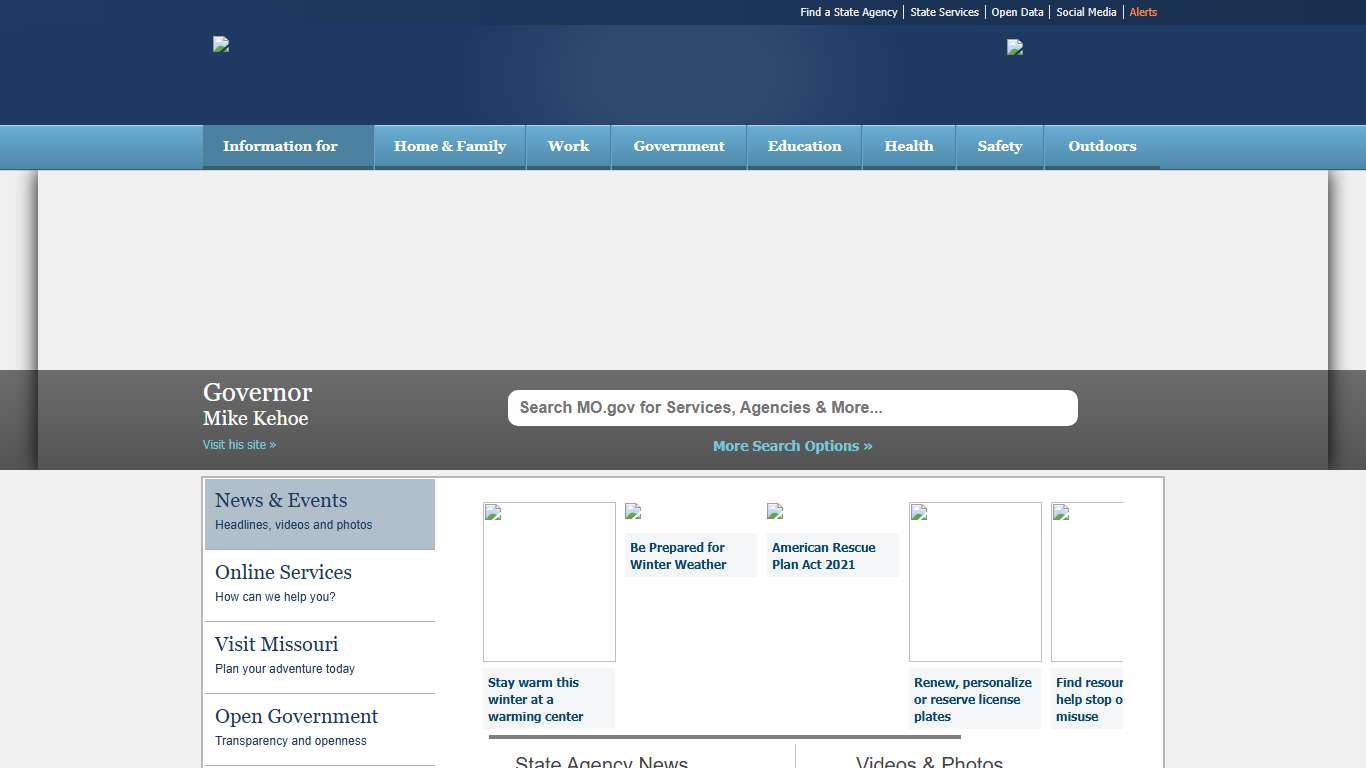Open the Health navigation item

909,146
